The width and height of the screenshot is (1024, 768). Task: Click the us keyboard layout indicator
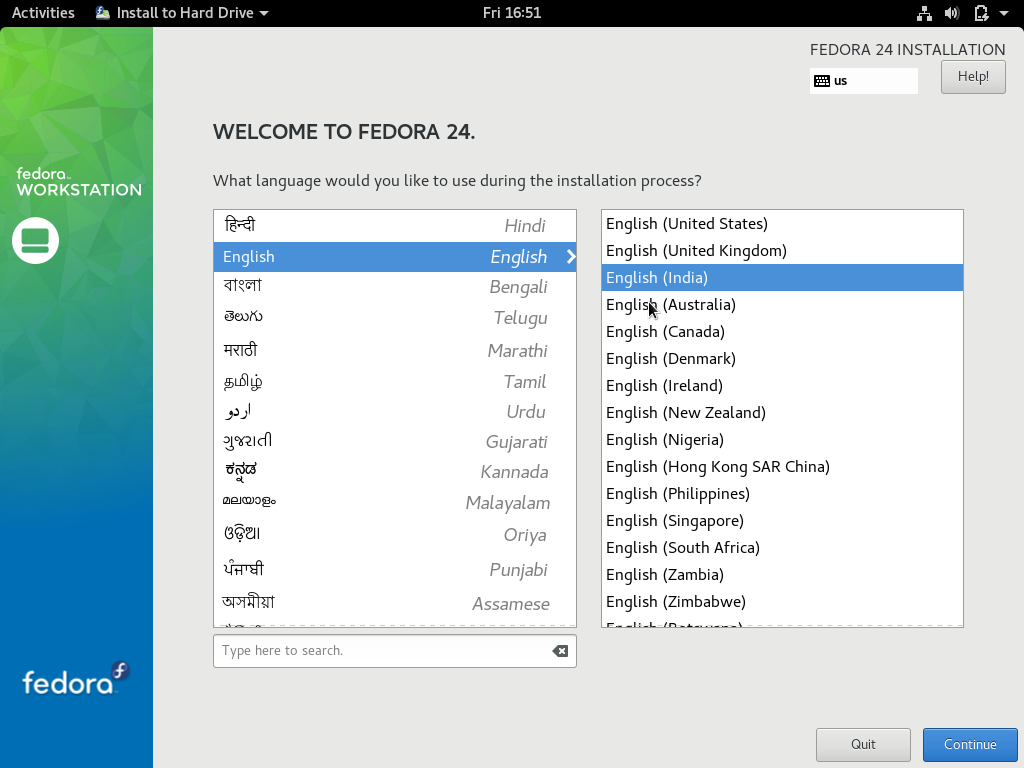863,81
